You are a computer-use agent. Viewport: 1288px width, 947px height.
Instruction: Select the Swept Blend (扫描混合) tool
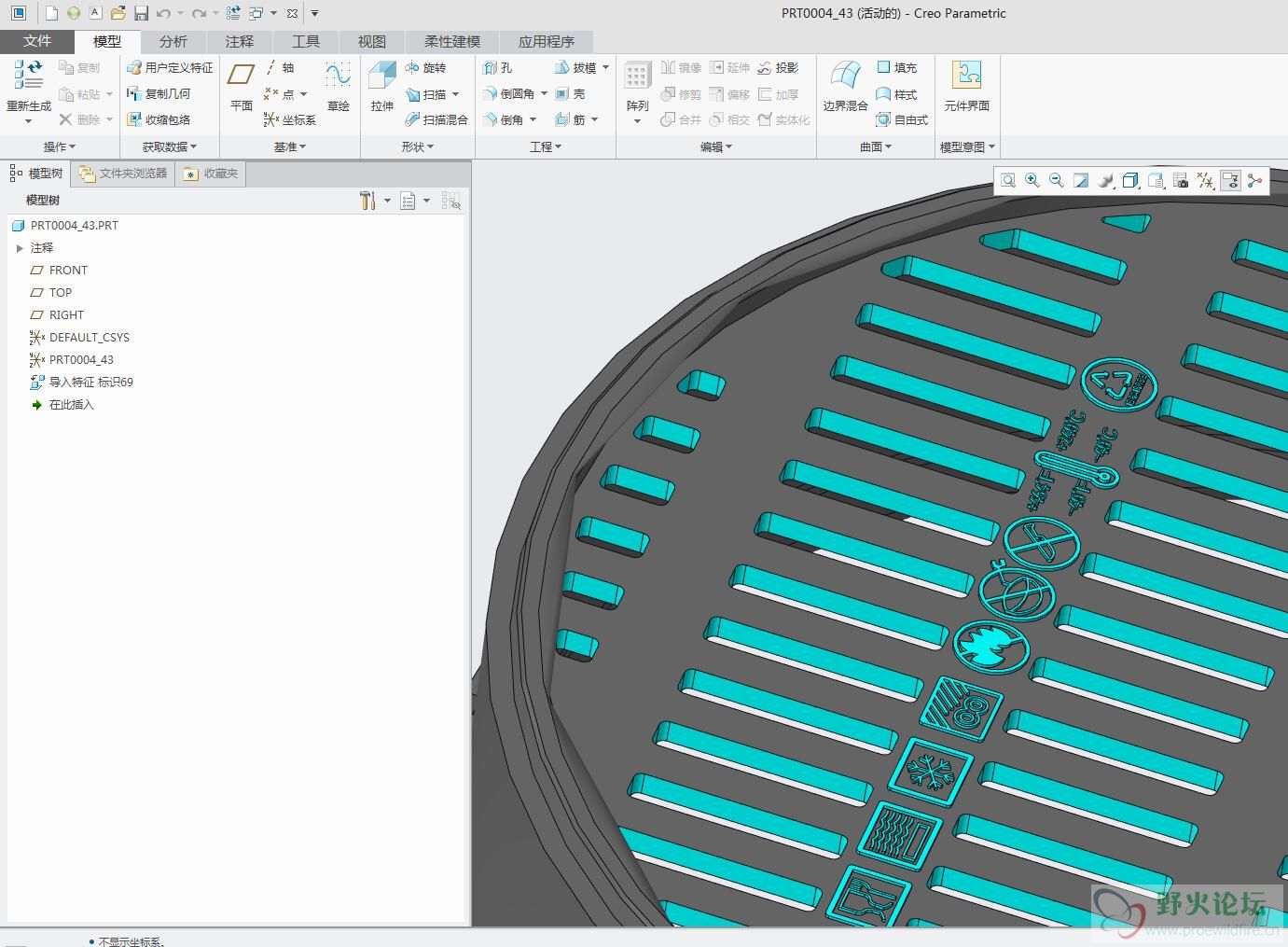(x=436, y=119)
